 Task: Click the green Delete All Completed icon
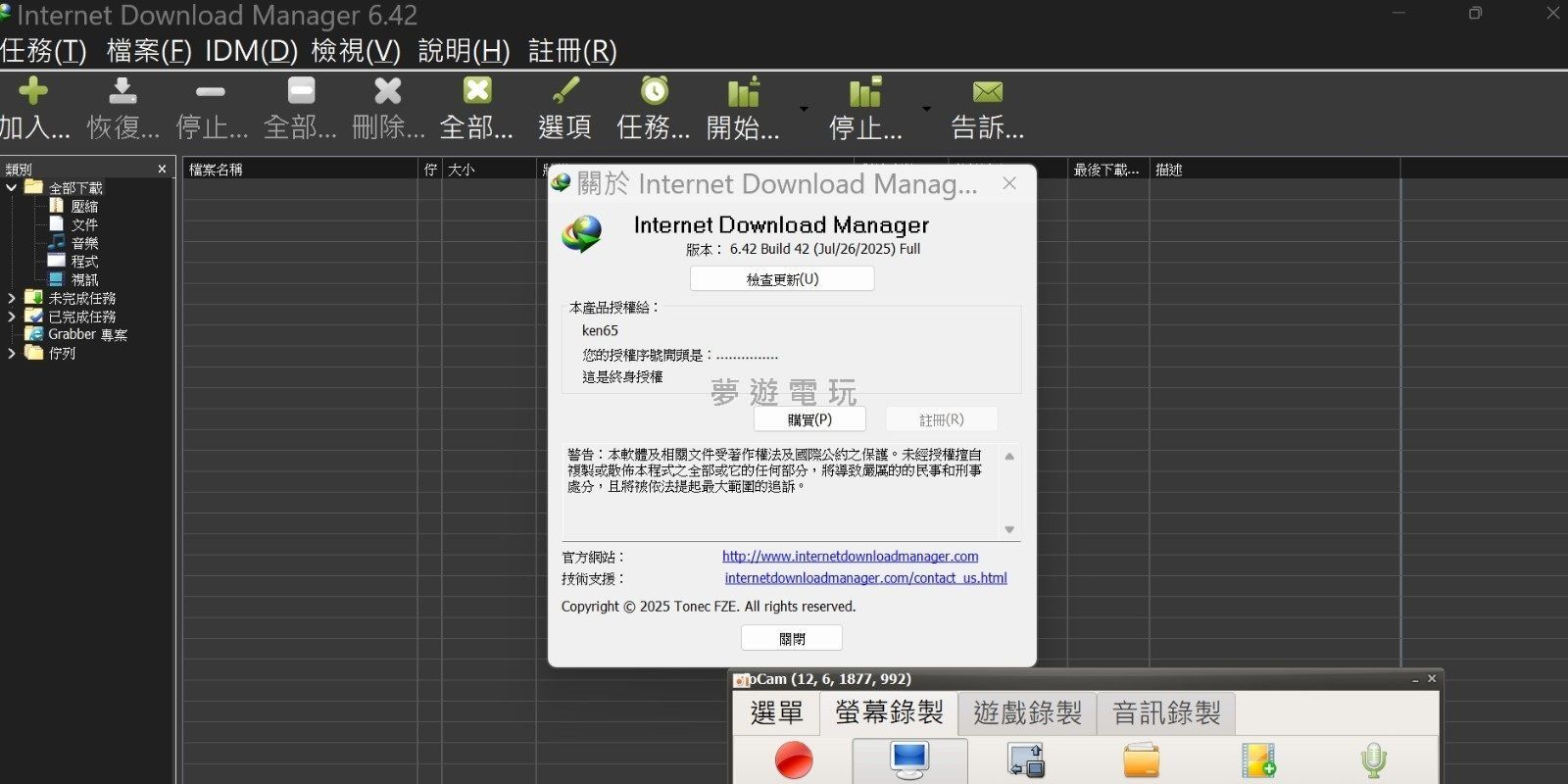pyautogui.click(x=477, y=92)
